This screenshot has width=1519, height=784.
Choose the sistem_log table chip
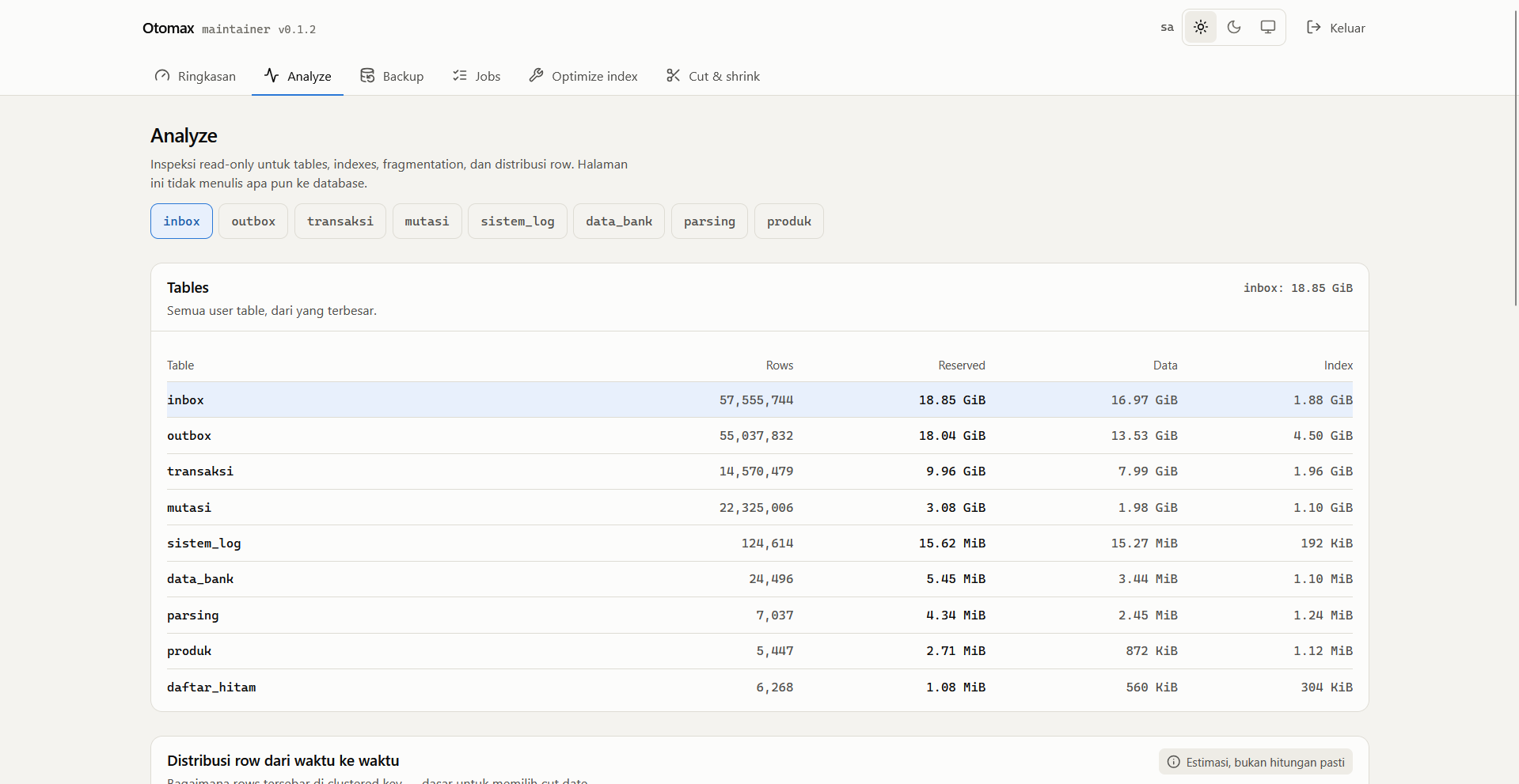click(x=518, y=222)
